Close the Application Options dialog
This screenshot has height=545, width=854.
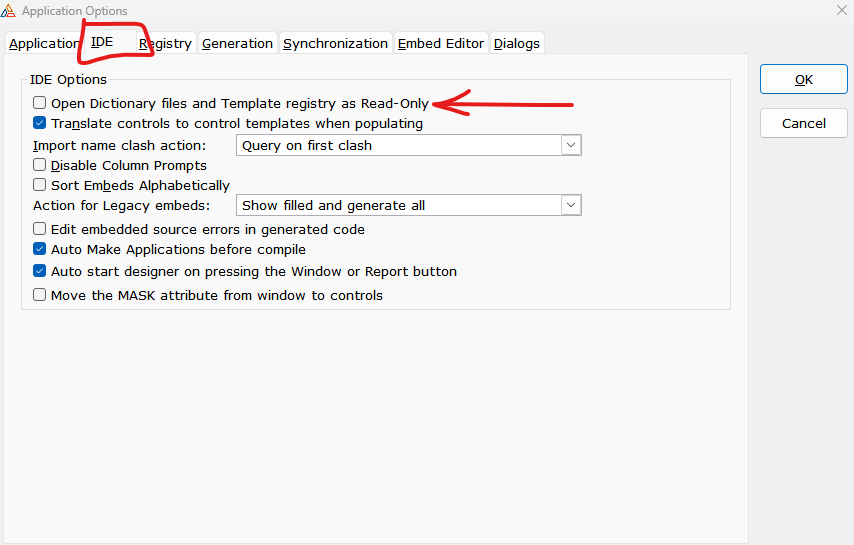[x=838, y=11]
